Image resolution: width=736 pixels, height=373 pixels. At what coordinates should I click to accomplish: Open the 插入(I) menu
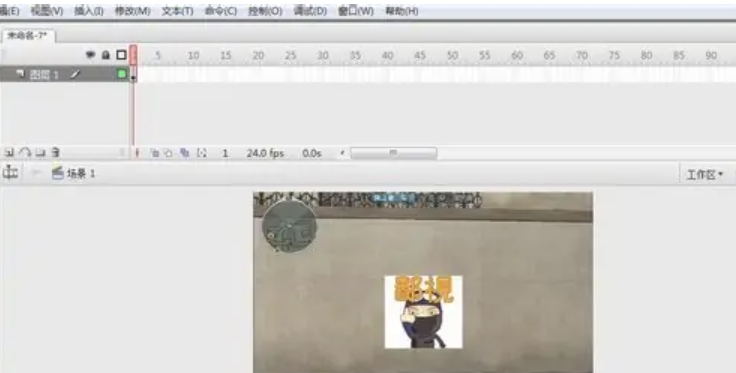(89, 11)
